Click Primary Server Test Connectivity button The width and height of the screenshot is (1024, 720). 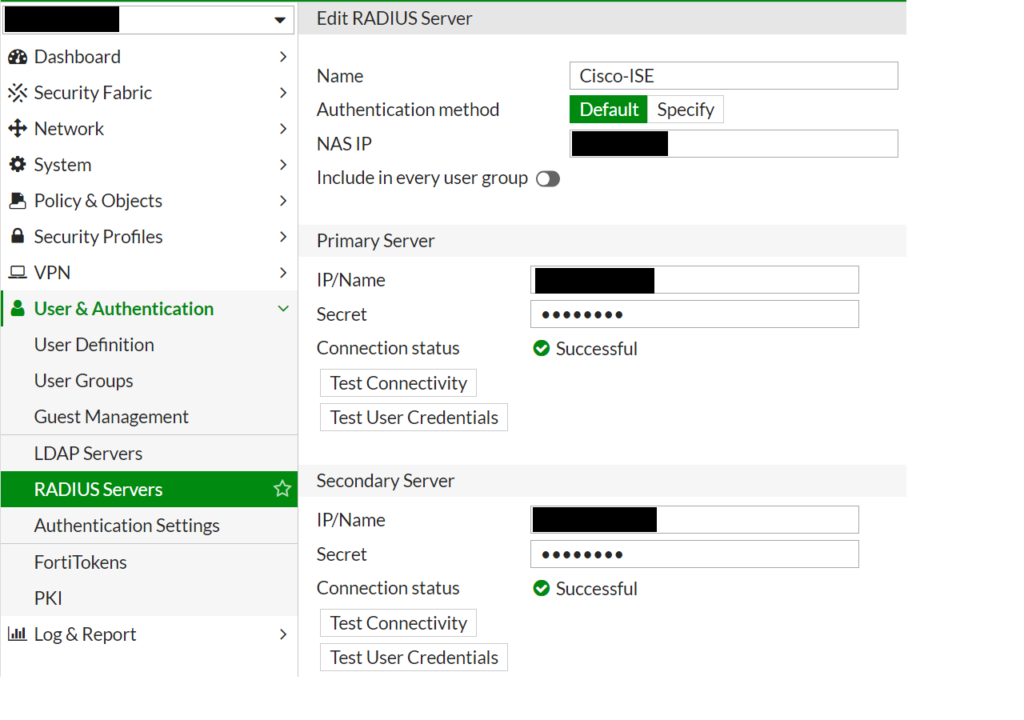coord(398,383)
